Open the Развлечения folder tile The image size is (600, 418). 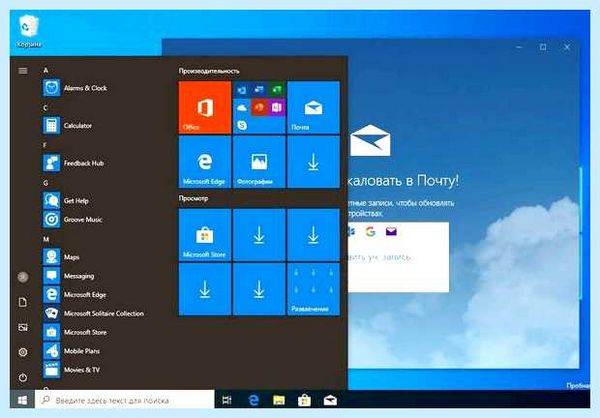[x=313, y=289]
